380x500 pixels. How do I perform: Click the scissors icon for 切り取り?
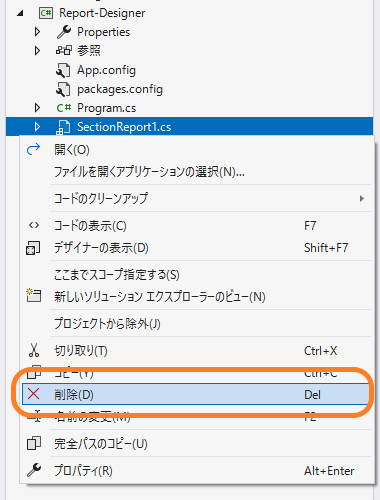[x=33, y=350]
